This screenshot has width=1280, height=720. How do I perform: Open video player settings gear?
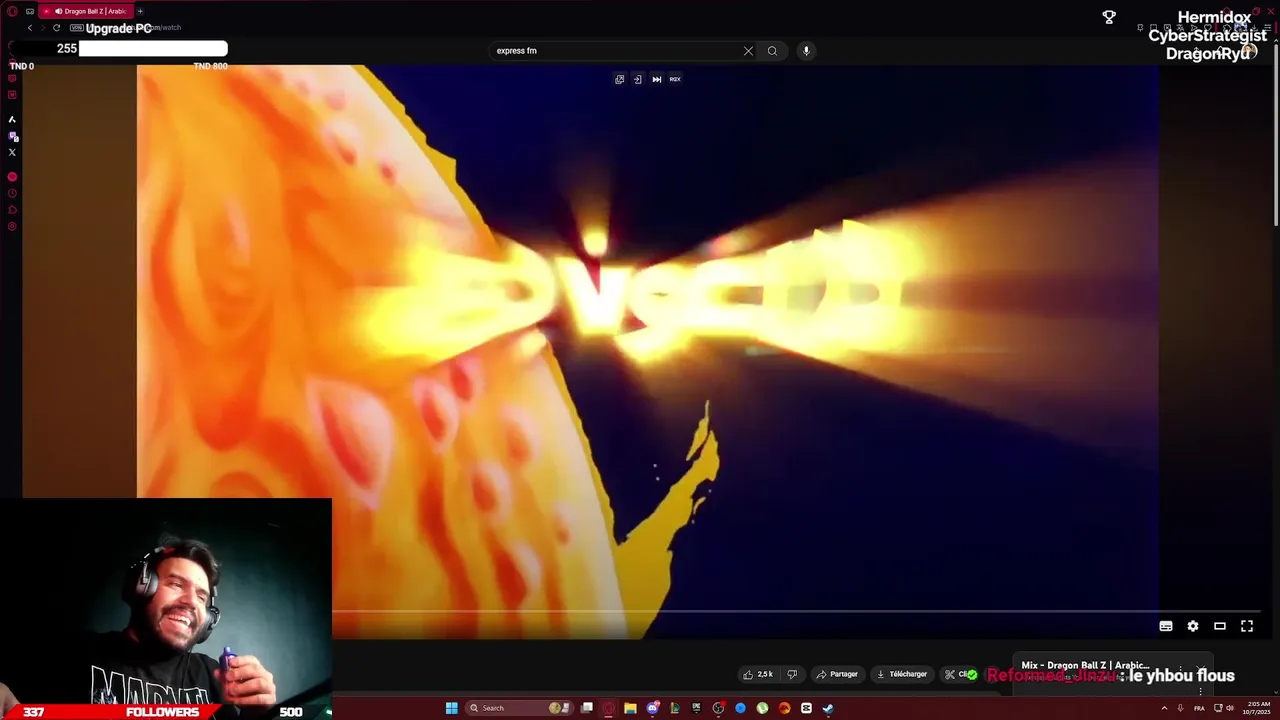point(1193,626)
